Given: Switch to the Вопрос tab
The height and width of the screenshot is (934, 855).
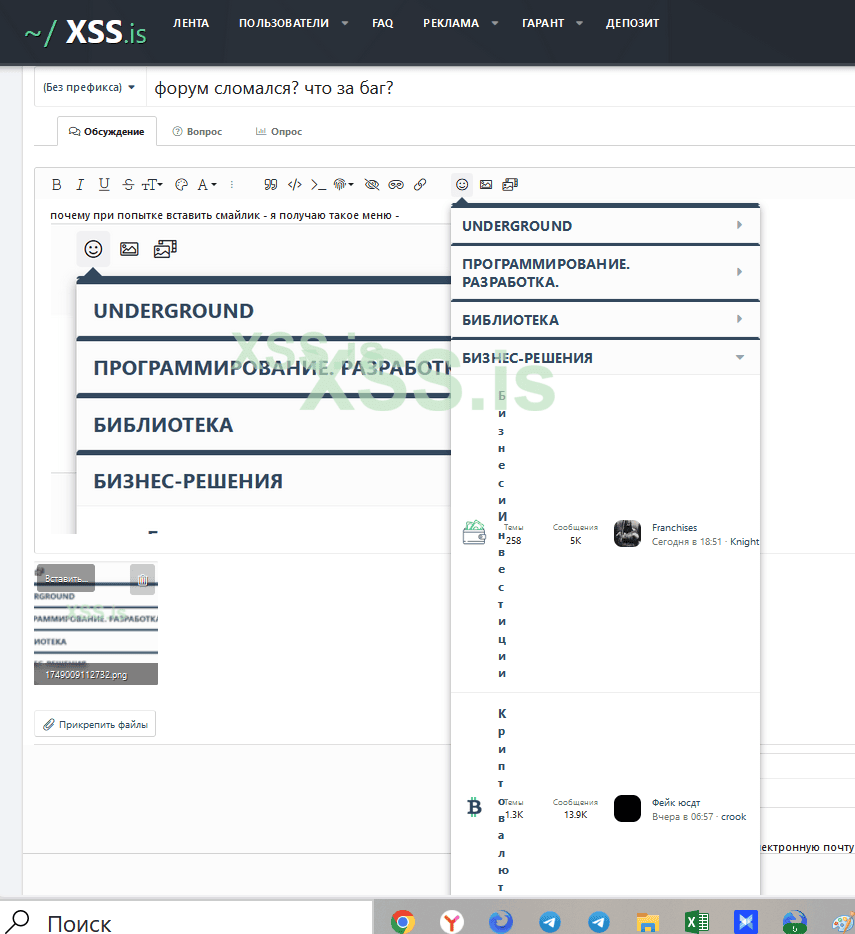Looking at the screenshot, I should 197,132.
